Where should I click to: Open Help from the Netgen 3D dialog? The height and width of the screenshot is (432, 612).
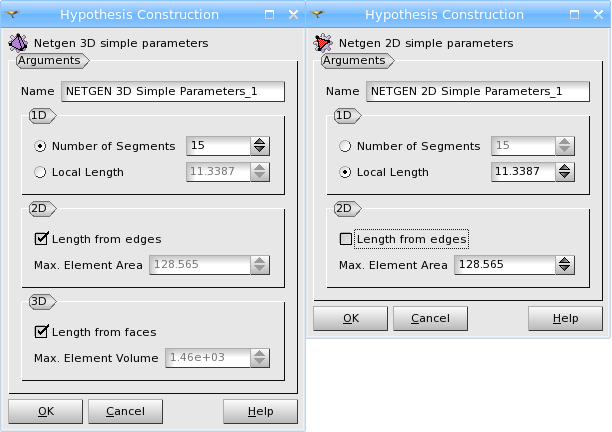pos(260,411)
